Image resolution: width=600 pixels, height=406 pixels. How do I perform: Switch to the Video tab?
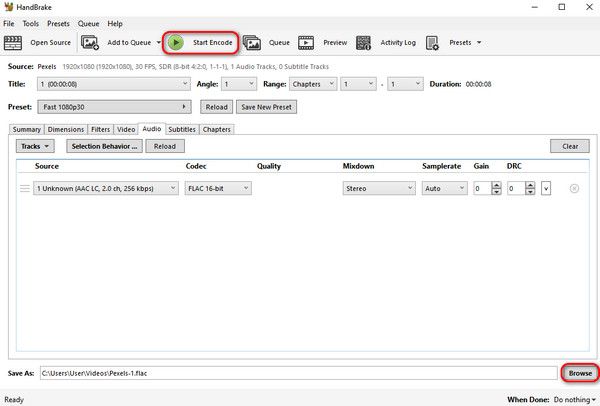point(126,129)
